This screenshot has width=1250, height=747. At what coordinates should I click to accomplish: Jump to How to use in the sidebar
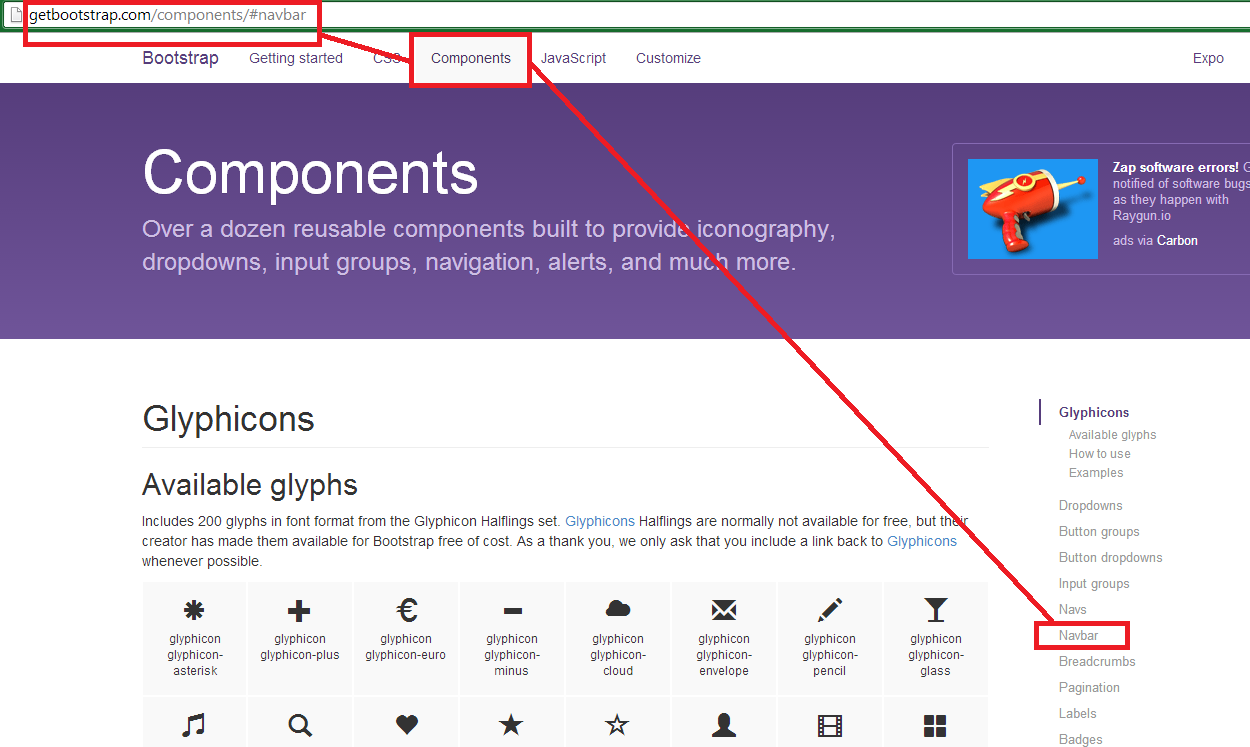pyautogui.click(x=1100, y=454)
